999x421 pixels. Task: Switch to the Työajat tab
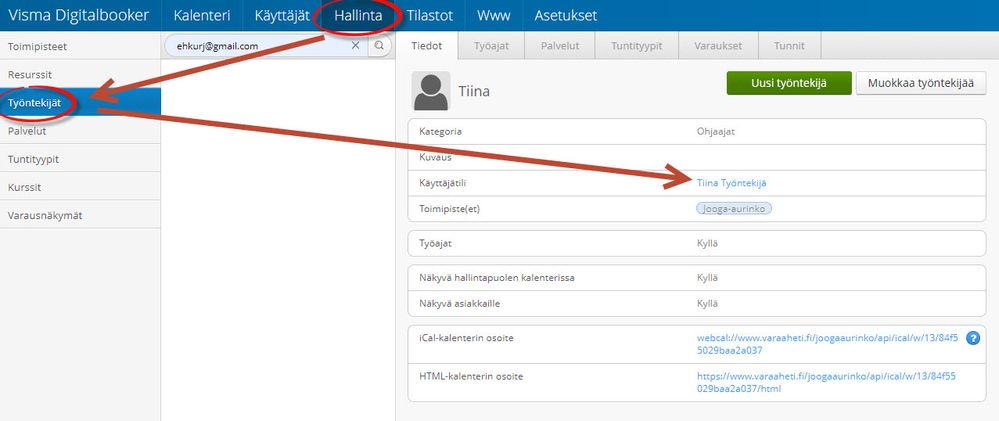pyautogui.click(x=491, y=46)
